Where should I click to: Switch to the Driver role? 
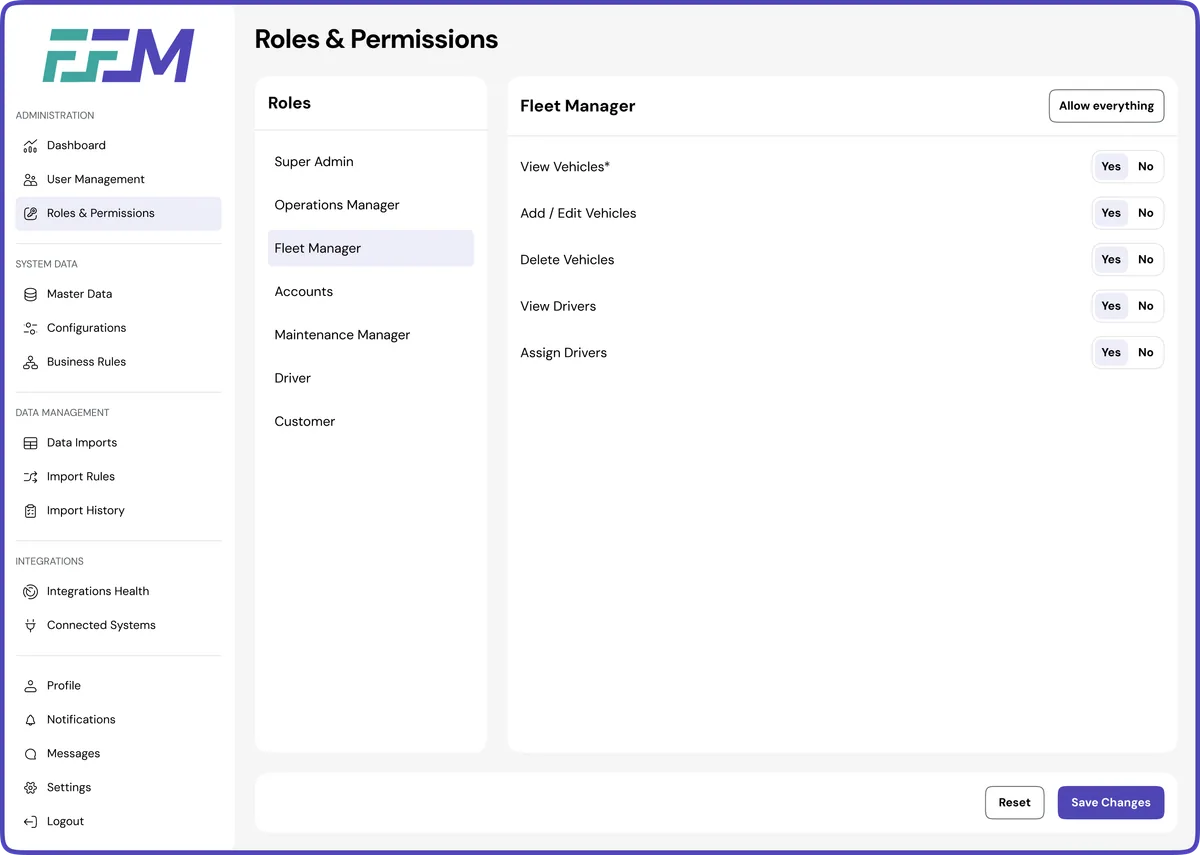[292, 378]
